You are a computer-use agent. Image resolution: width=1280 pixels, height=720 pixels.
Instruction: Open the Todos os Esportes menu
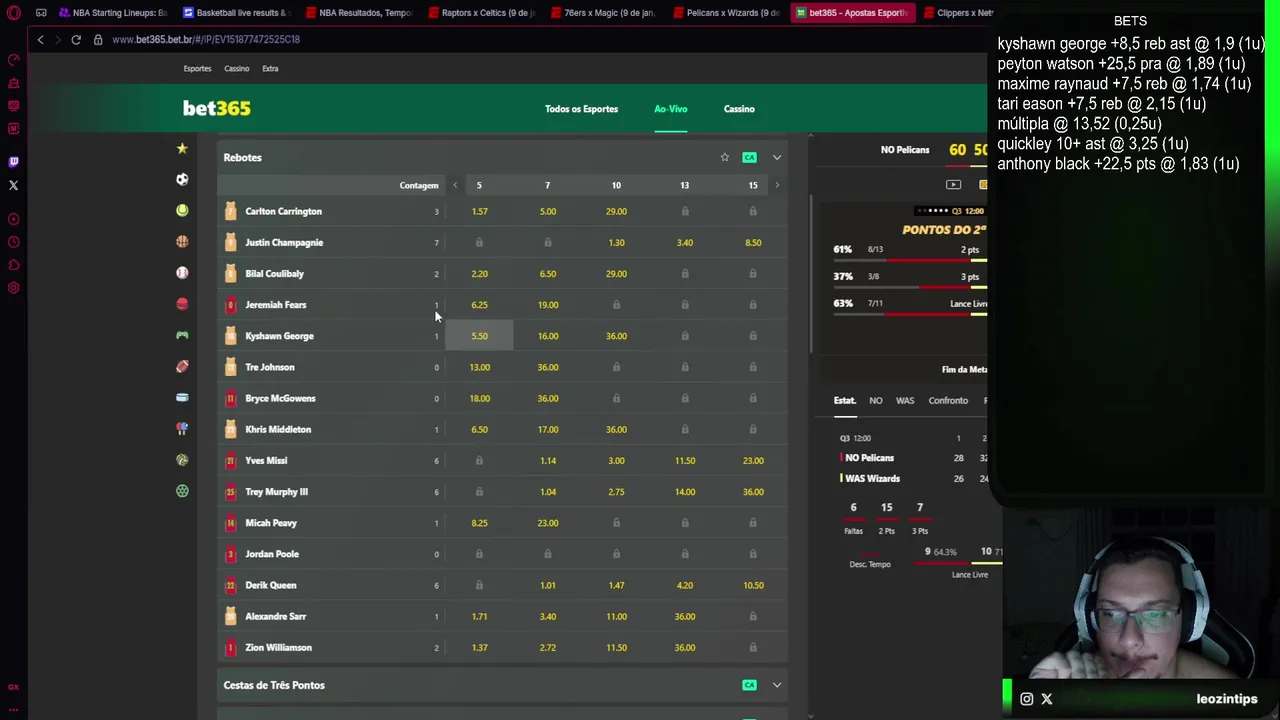click(581, 109)
